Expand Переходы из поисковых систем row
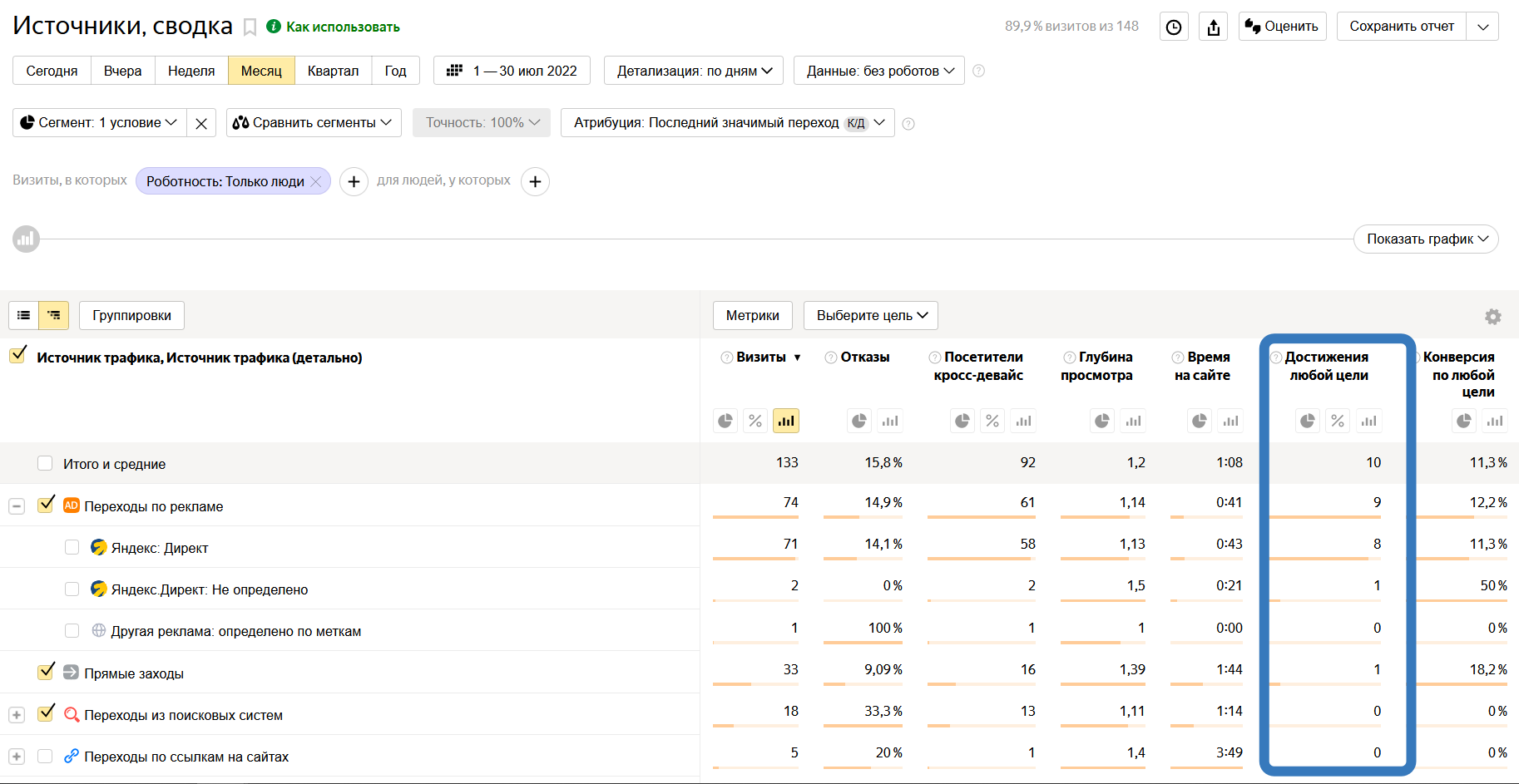 17,715
